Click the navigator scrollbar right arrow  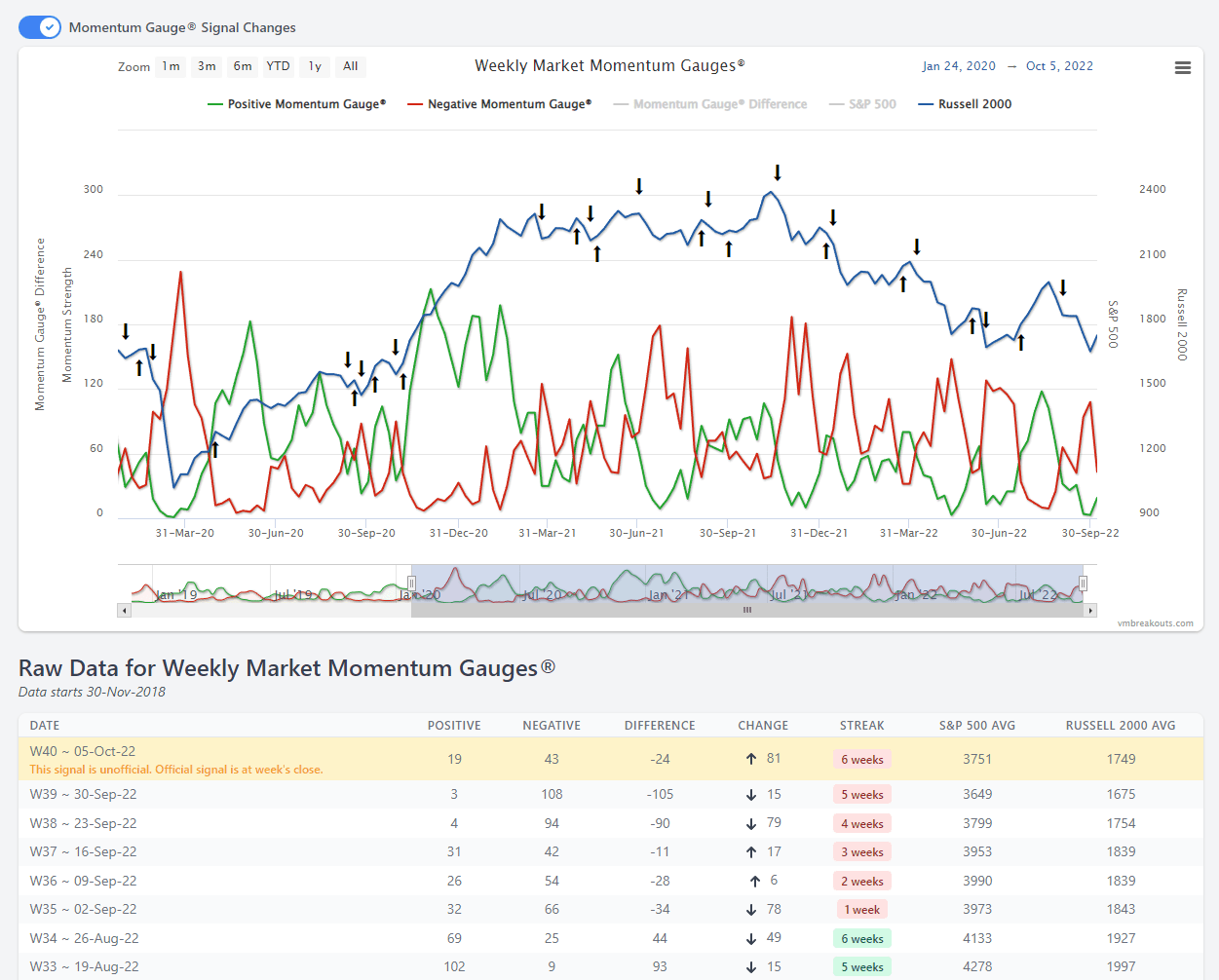pos(1090,611)
